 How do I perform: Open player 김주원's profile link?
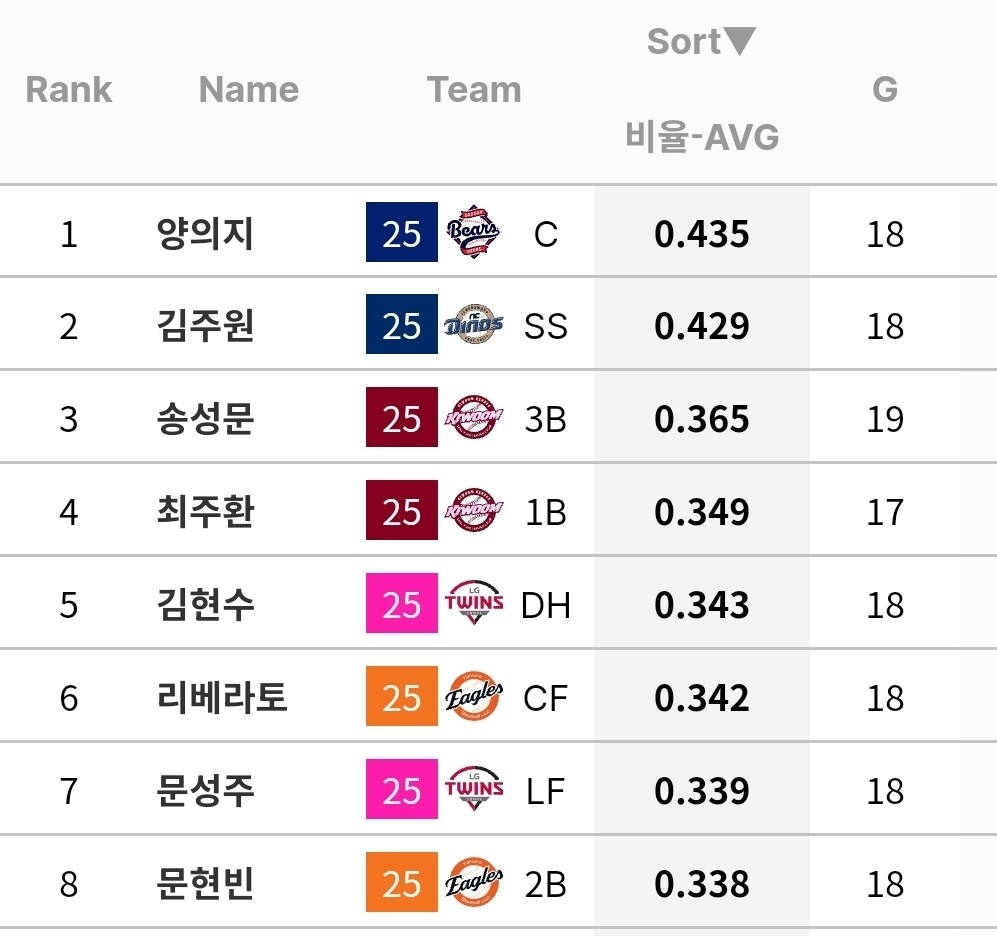click(205, 327)
